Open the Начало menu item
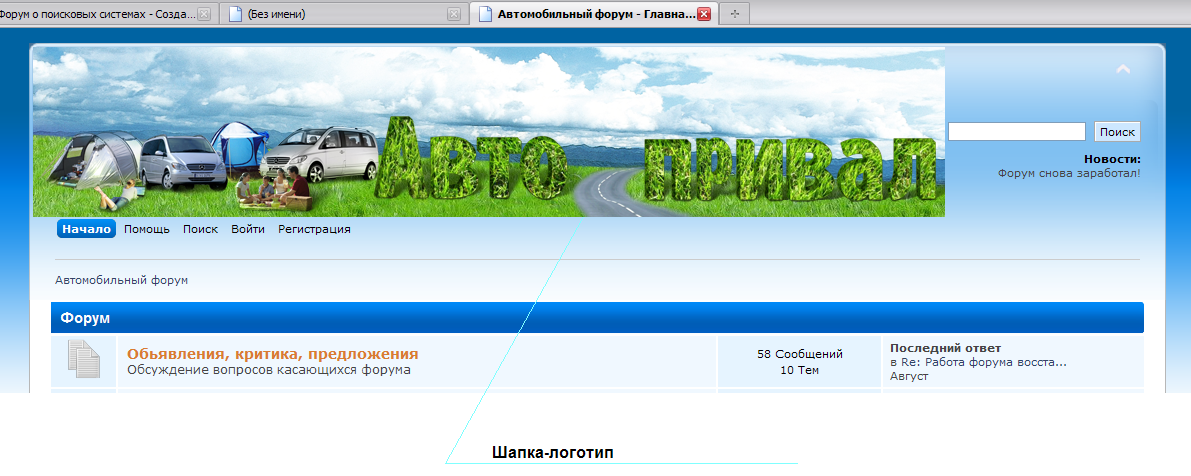The image size is (1191, 476). (x=87, y=229)
